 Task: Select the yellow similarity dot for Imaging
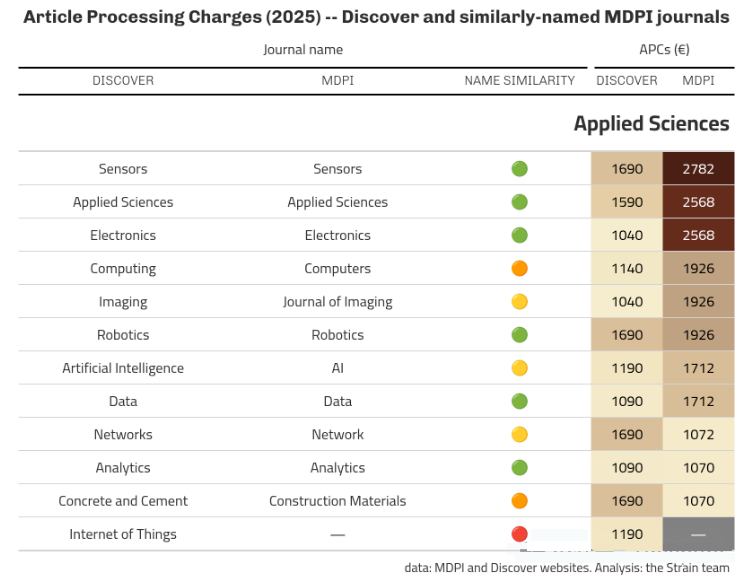click(x=519, y=302)
